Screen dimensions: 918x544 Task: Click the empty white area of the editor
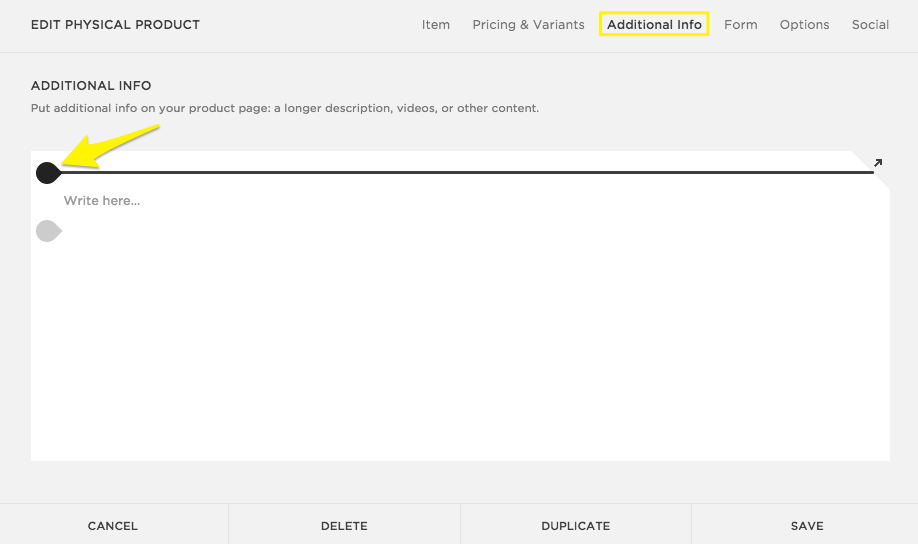[460, 350]
